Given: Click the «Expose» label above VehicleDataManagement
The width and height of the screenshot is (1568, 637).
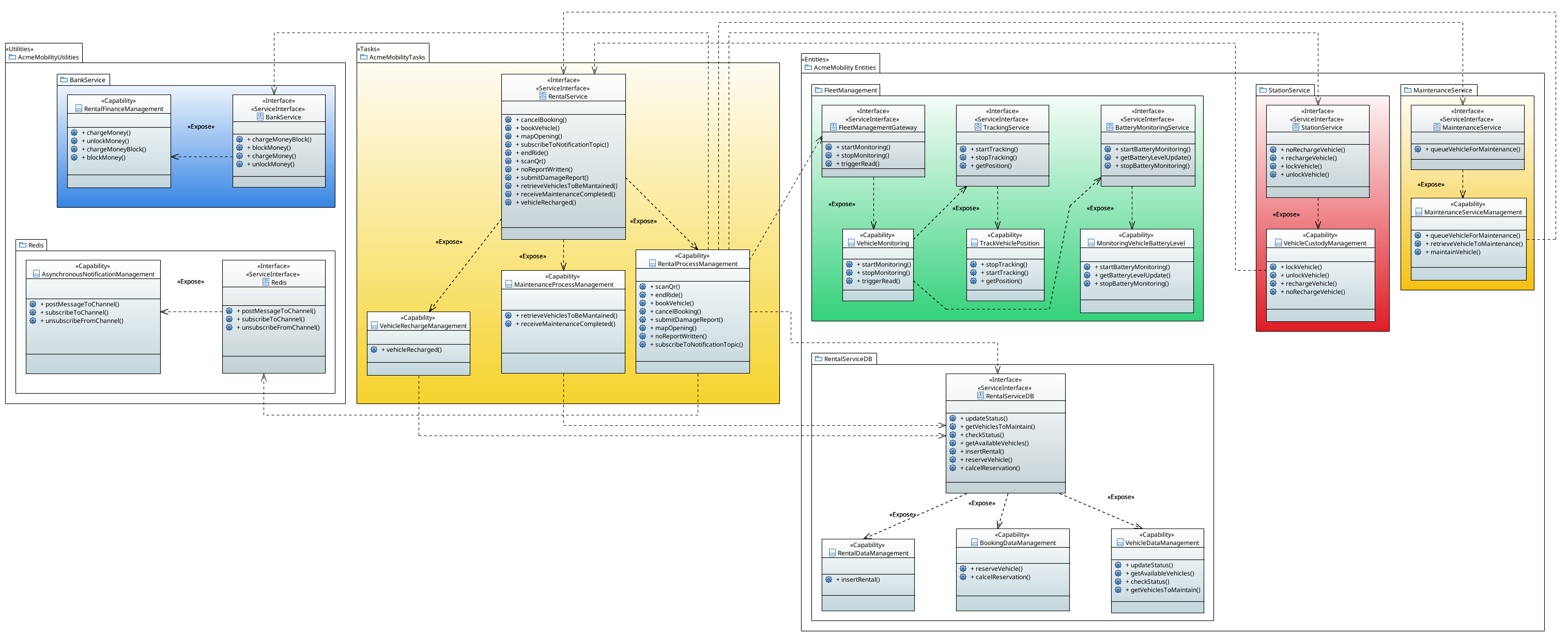Looking at the screenshot, I should click(1120, 497).
